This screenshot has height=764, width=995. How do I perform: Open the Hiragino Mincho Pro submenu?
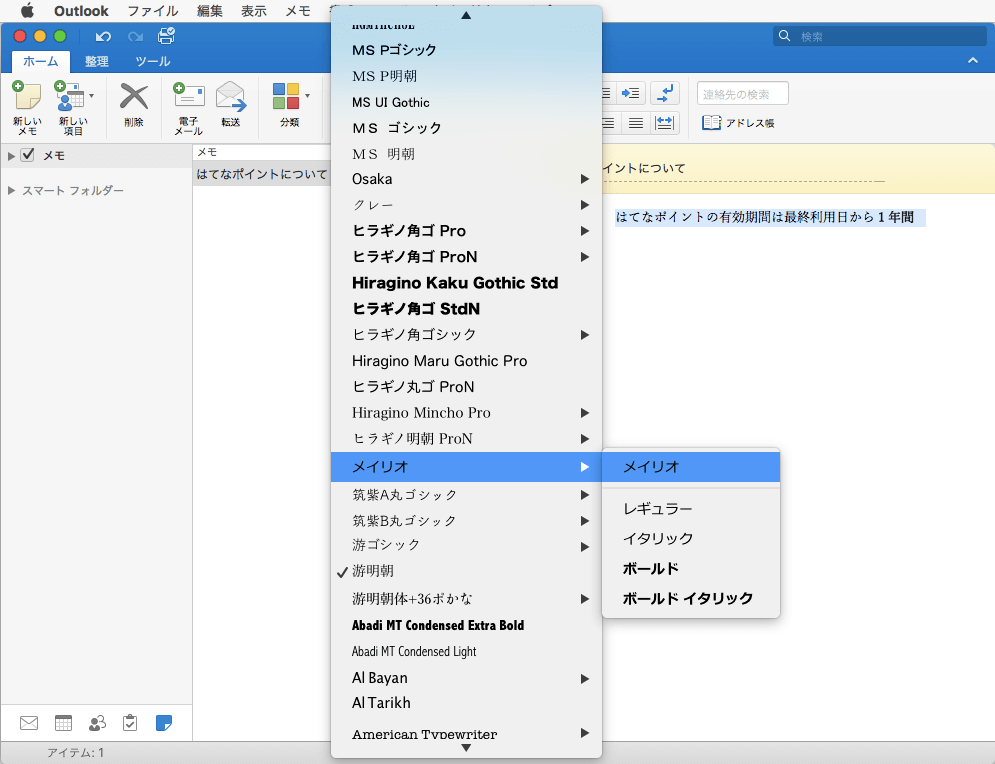click(x=466, y=413)
